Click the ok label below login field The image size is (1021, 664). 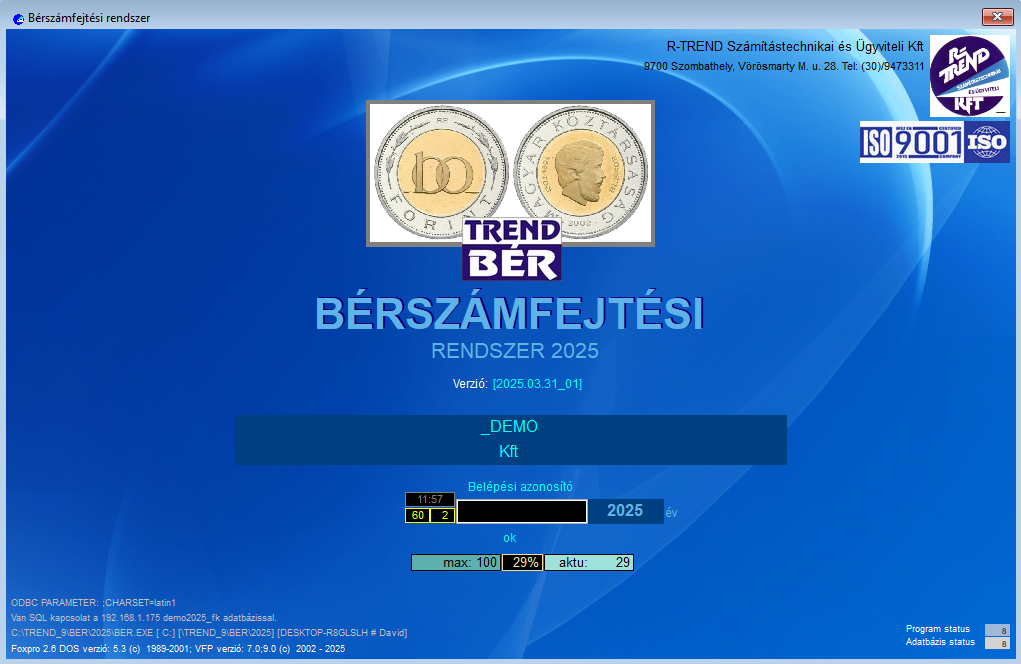(510, 538)
